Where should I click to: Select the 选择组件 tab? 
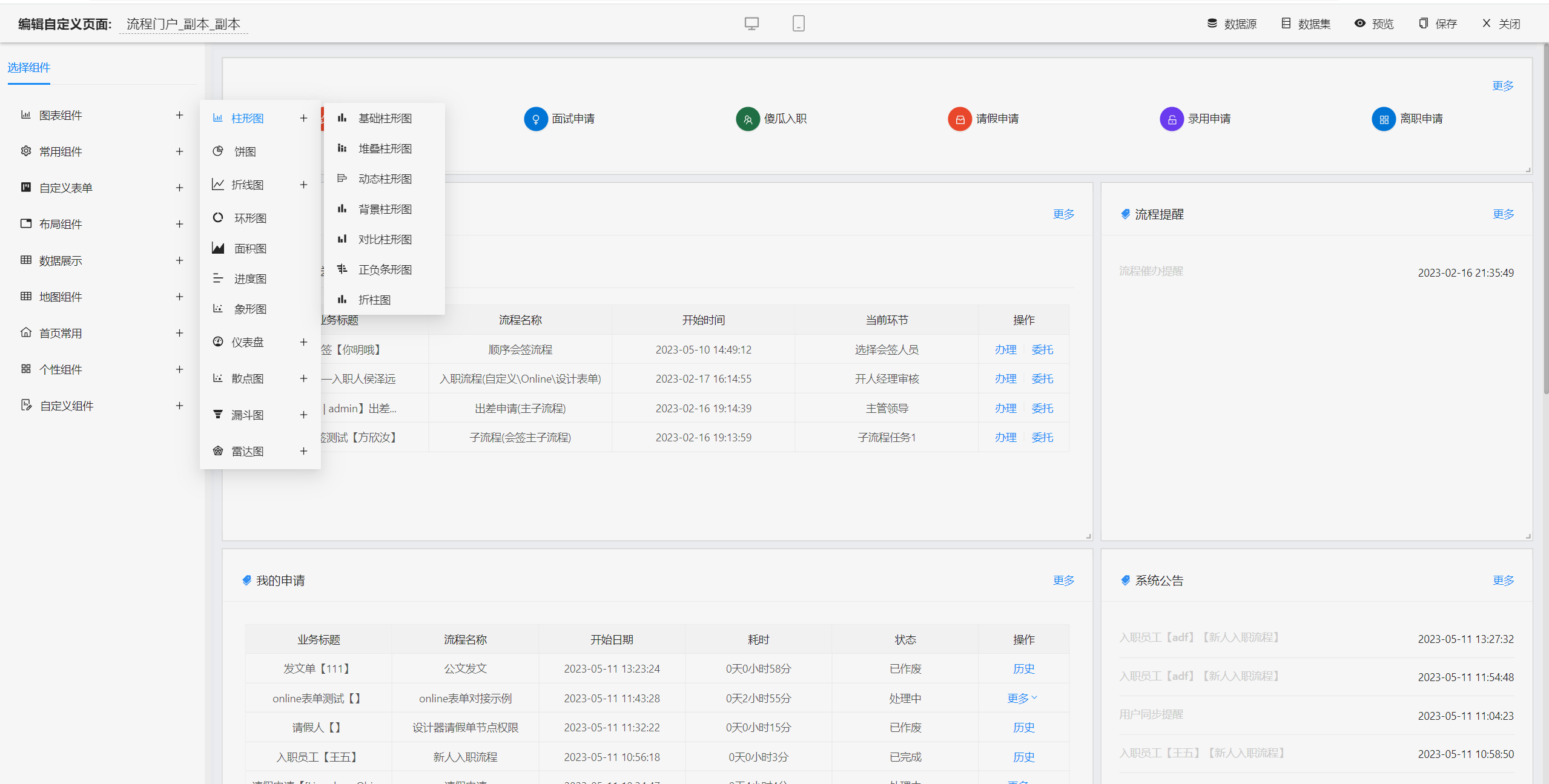29,67
